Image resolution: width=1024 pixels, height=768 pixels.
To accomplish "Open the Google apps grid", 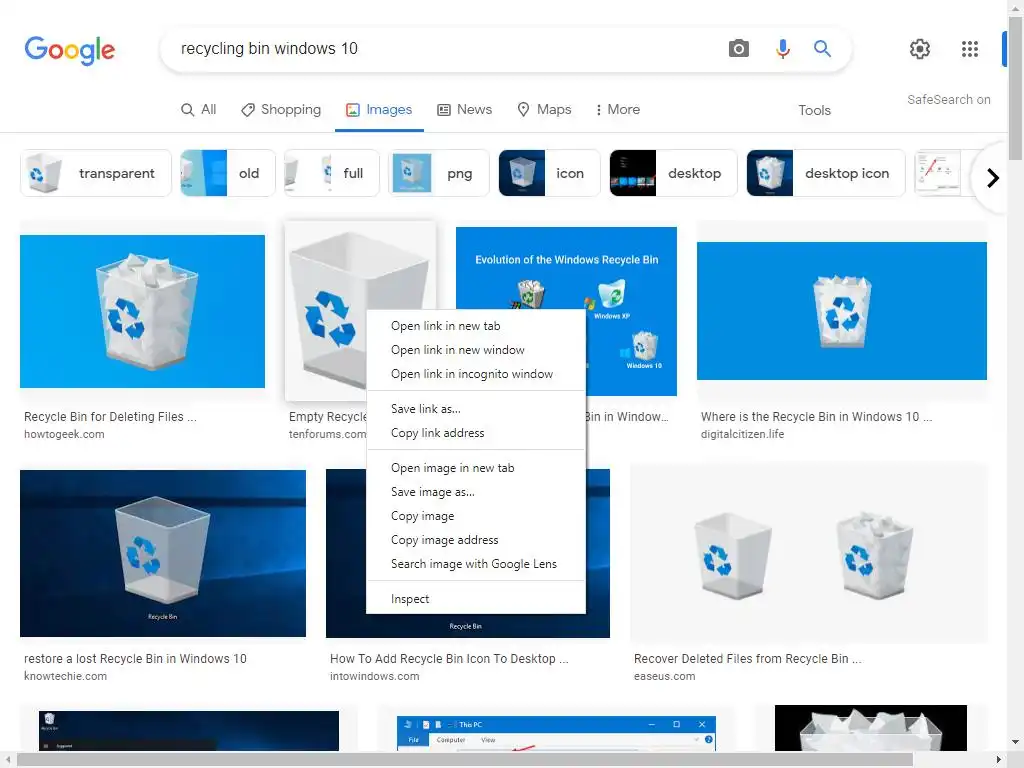I will pyautogui.click(x=970, y=48).
